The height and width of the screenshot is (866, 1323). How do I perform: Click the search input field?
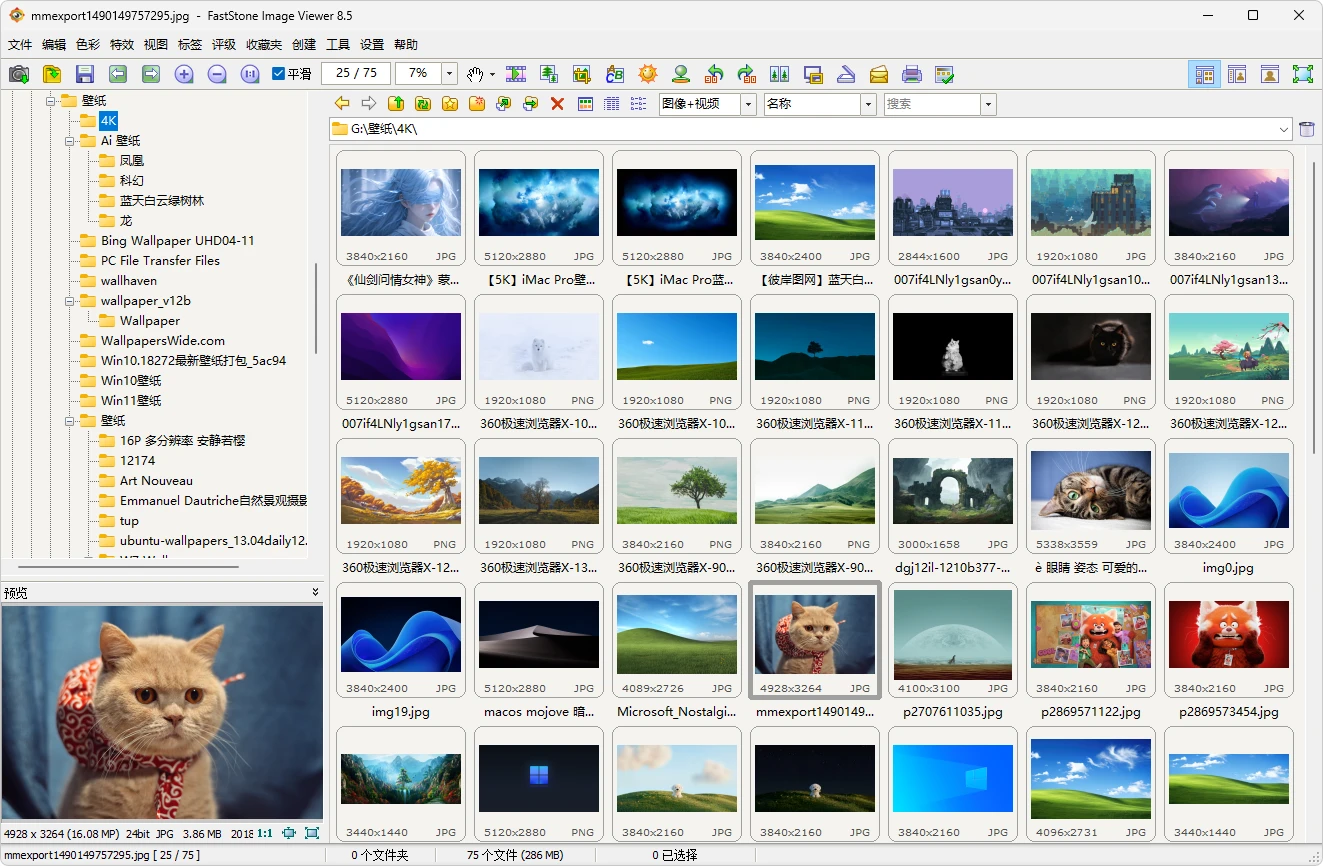coord(932,104)
